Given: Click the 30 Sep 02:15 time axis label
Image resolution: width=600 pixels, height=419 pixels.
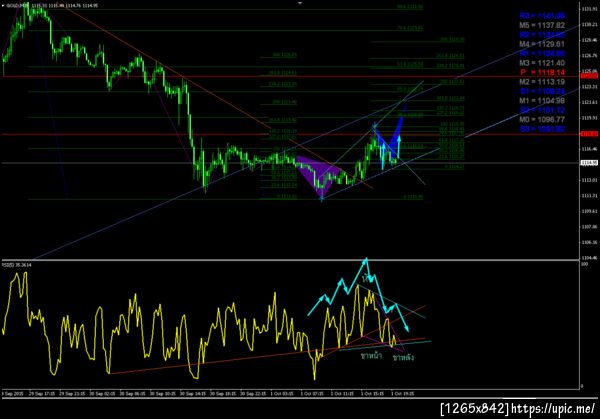Looking at the screenshot, I should (102, 393).
